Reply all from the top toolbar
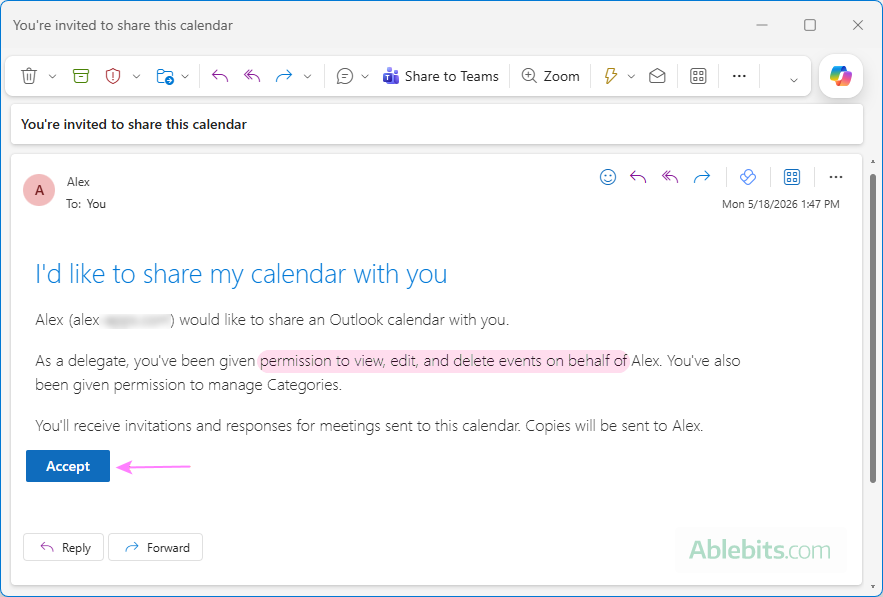 (252, 76)
